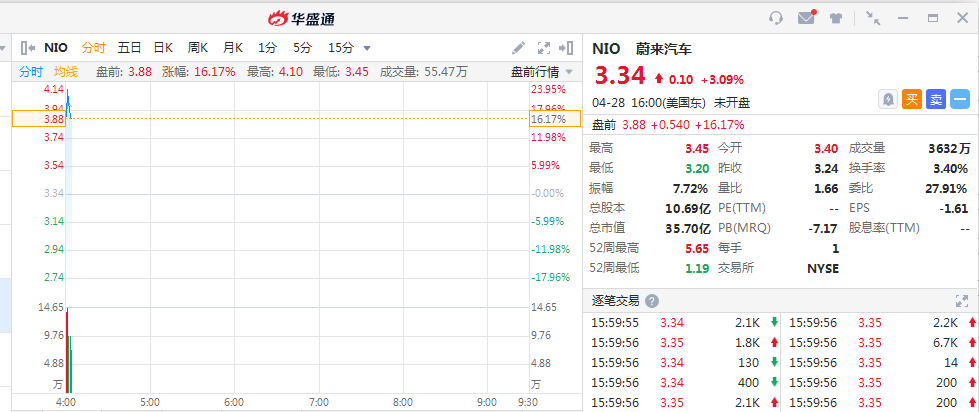Click the 蔚来汽车 stock name
The height and width of the screenshot is (412, 979).
[x=664, y=49]
